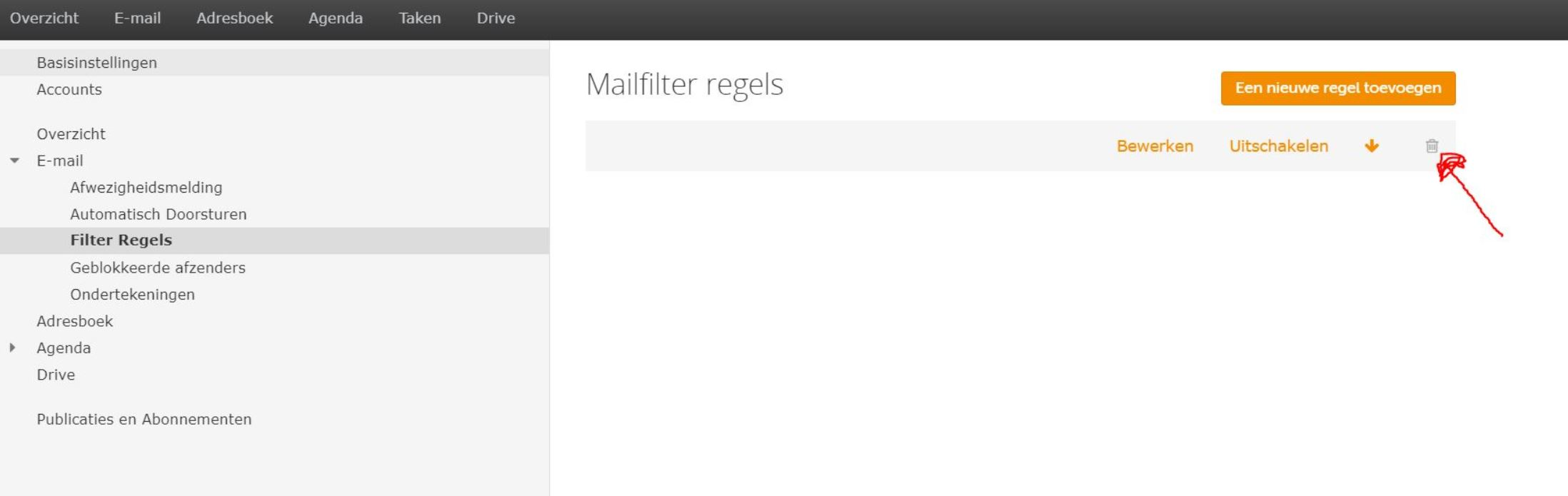Edit the rule via Bewerken
1568x496 pixels.
pos(1155,146)
